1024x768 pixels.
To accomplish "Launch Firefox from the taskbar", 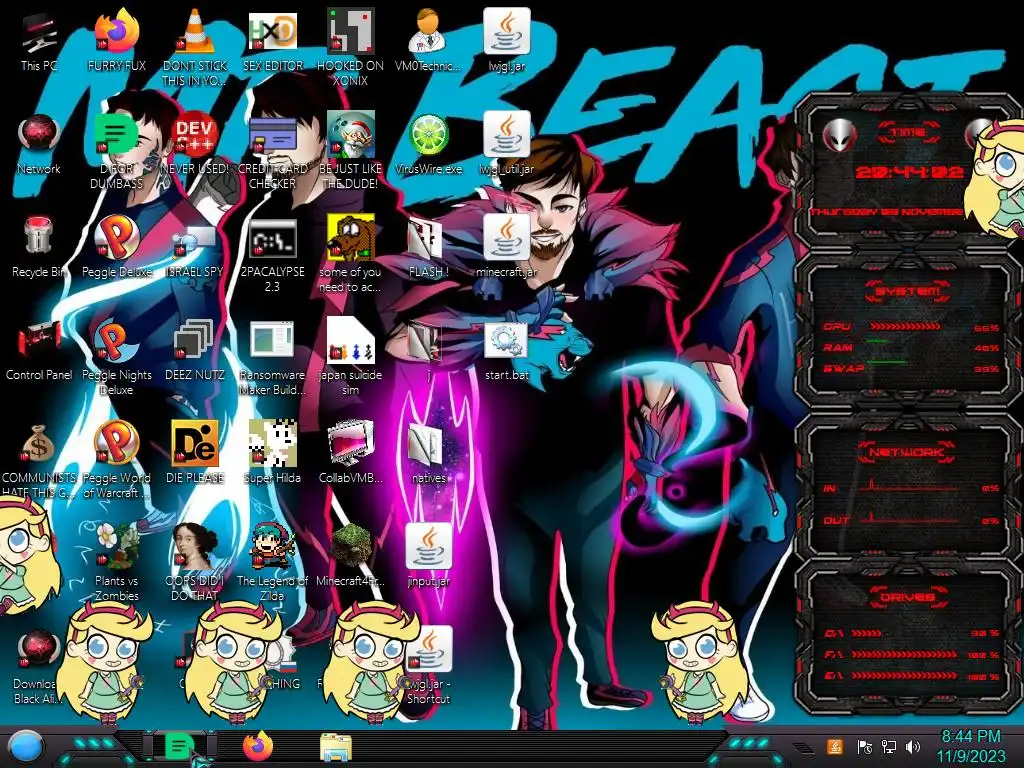I will (x=258, y=746).
